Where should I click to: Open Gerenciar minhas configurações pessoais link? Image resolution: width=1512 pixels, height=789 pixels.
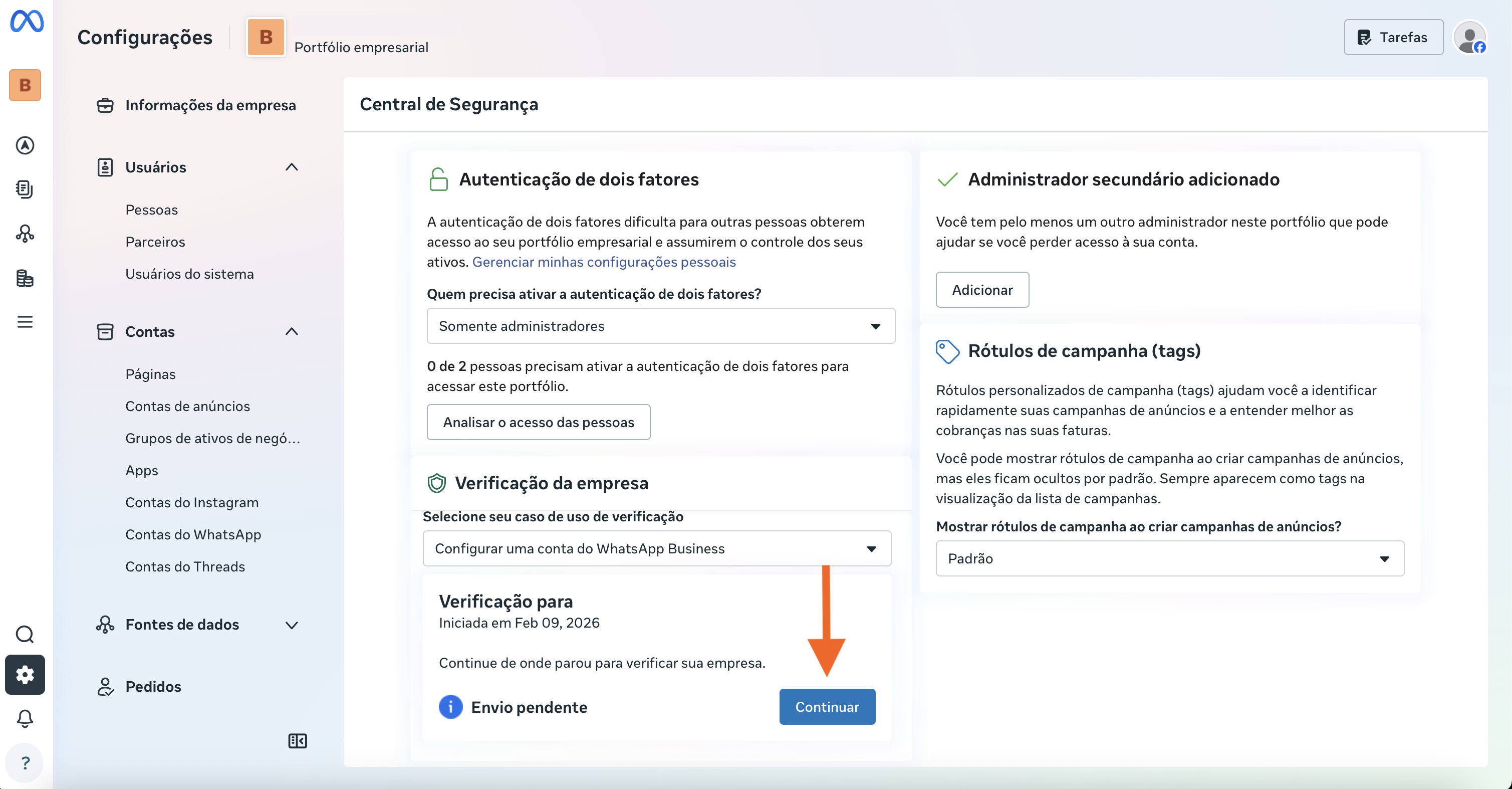tap(603, 262)
